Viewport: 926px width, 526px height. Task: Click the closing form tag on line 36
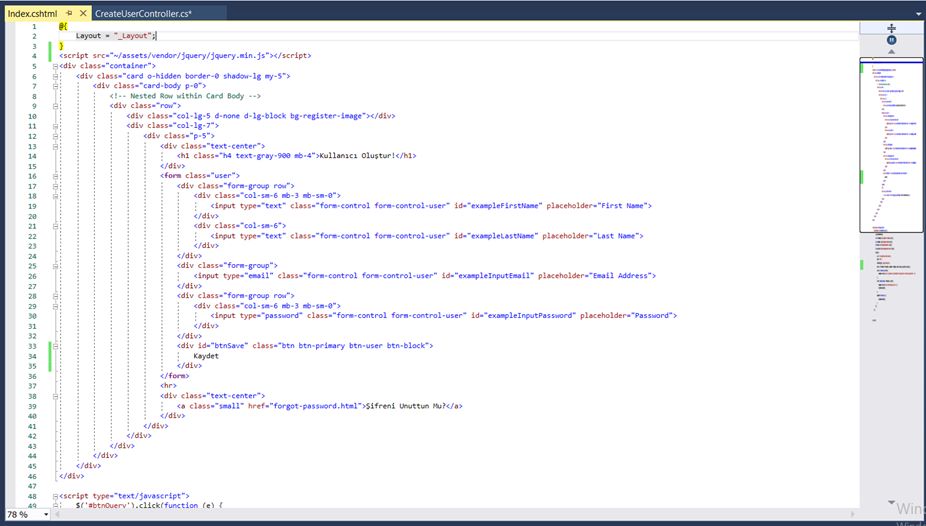tap(175, 376)
